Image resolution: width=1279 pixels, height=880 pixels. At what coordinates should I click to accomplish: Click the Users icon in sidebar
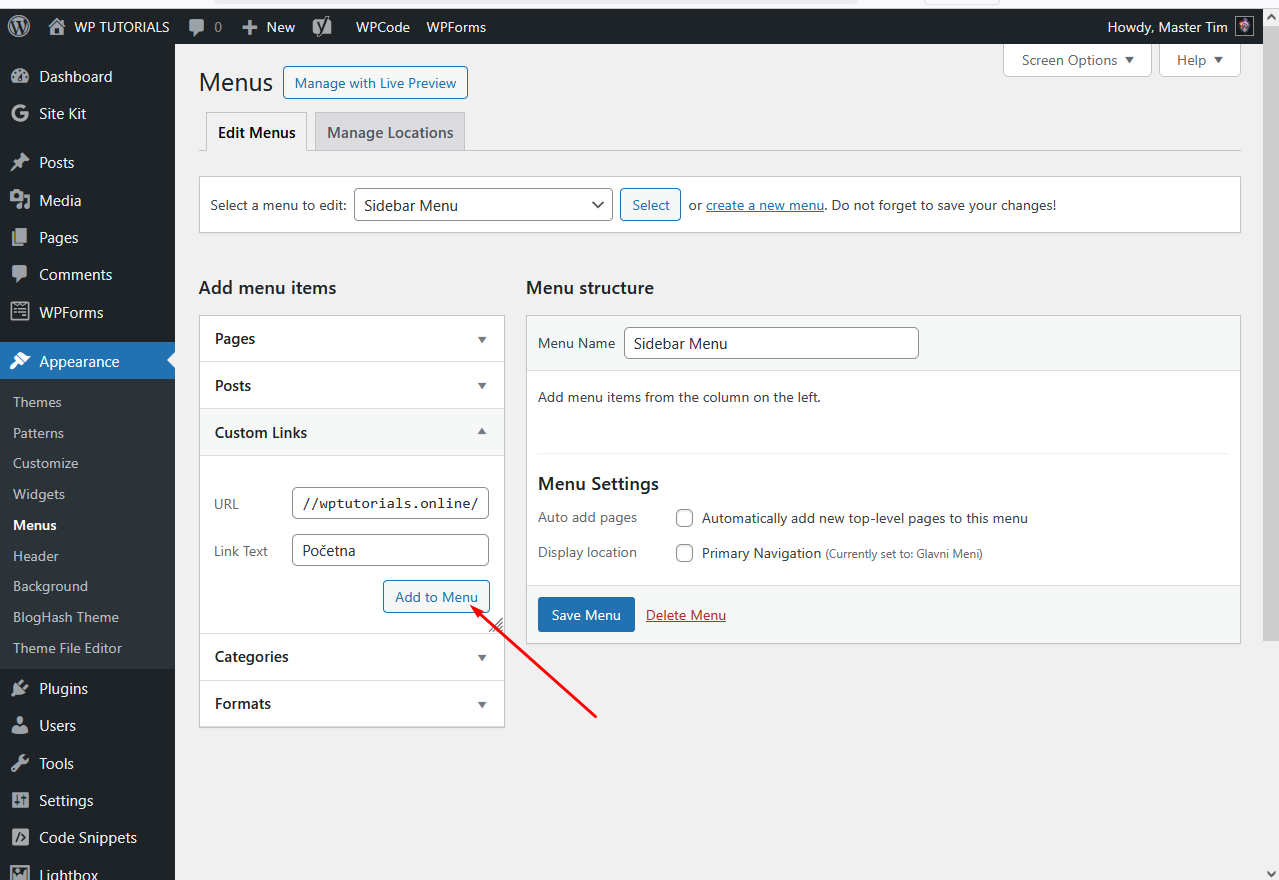click(x=20, y=725)
